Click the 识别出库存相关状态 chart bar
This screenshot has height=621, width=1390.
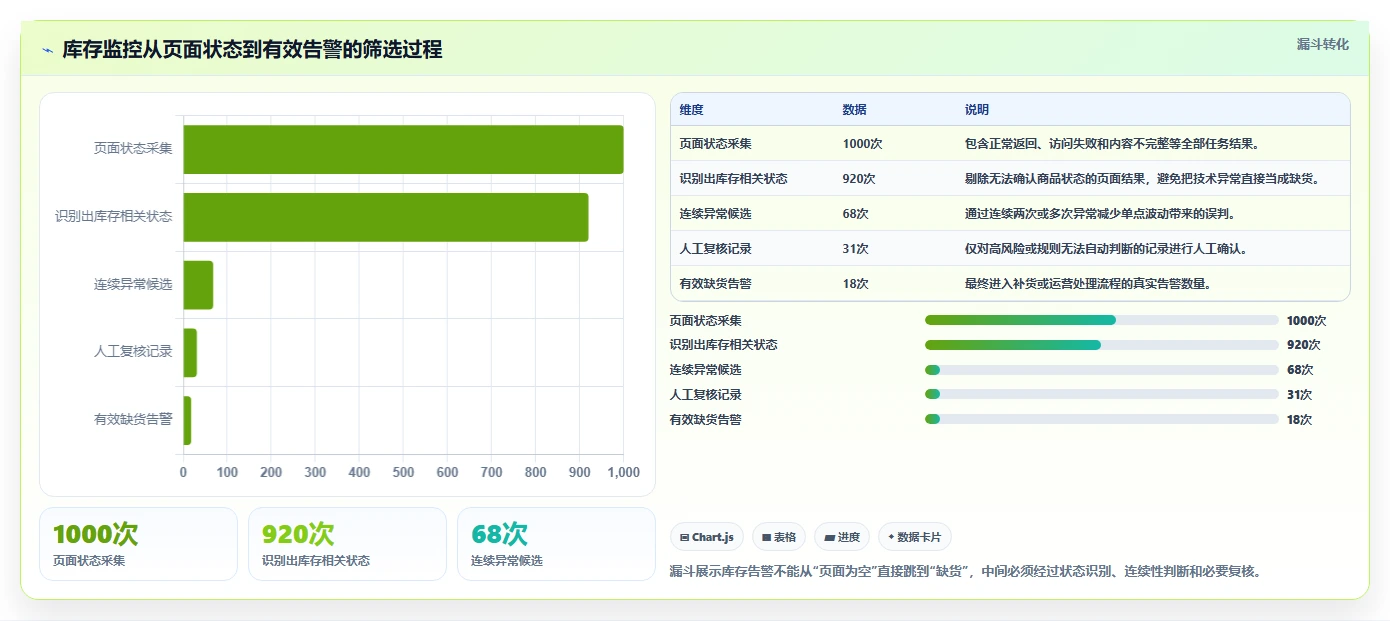386,217
